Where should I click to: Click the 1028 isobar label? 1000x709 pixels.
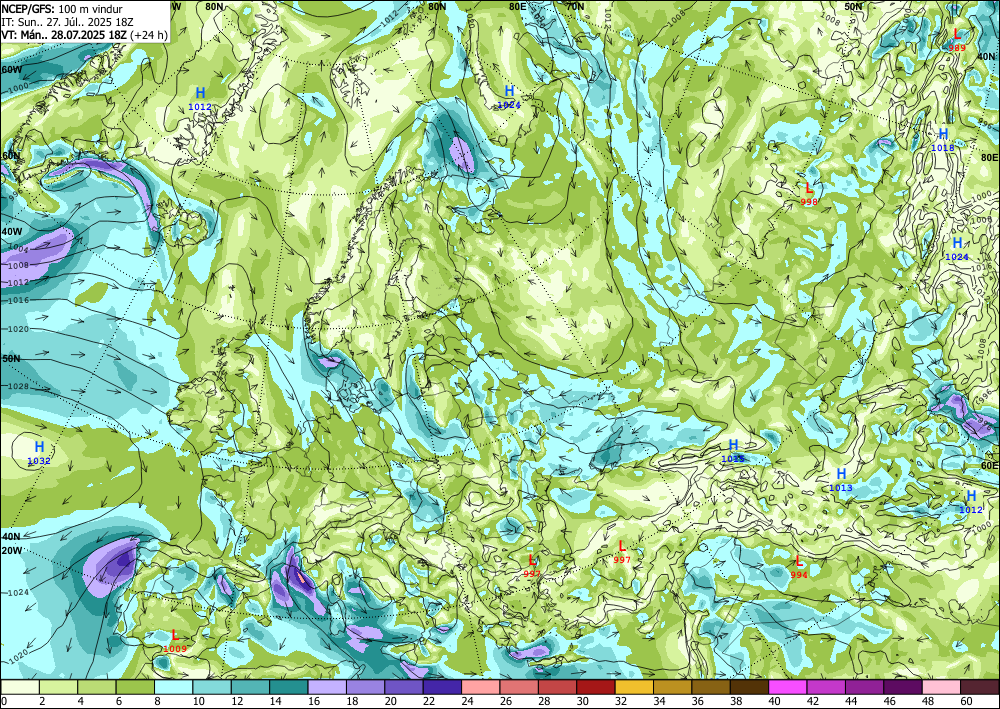pyautogui.click(x=18, y=387)
